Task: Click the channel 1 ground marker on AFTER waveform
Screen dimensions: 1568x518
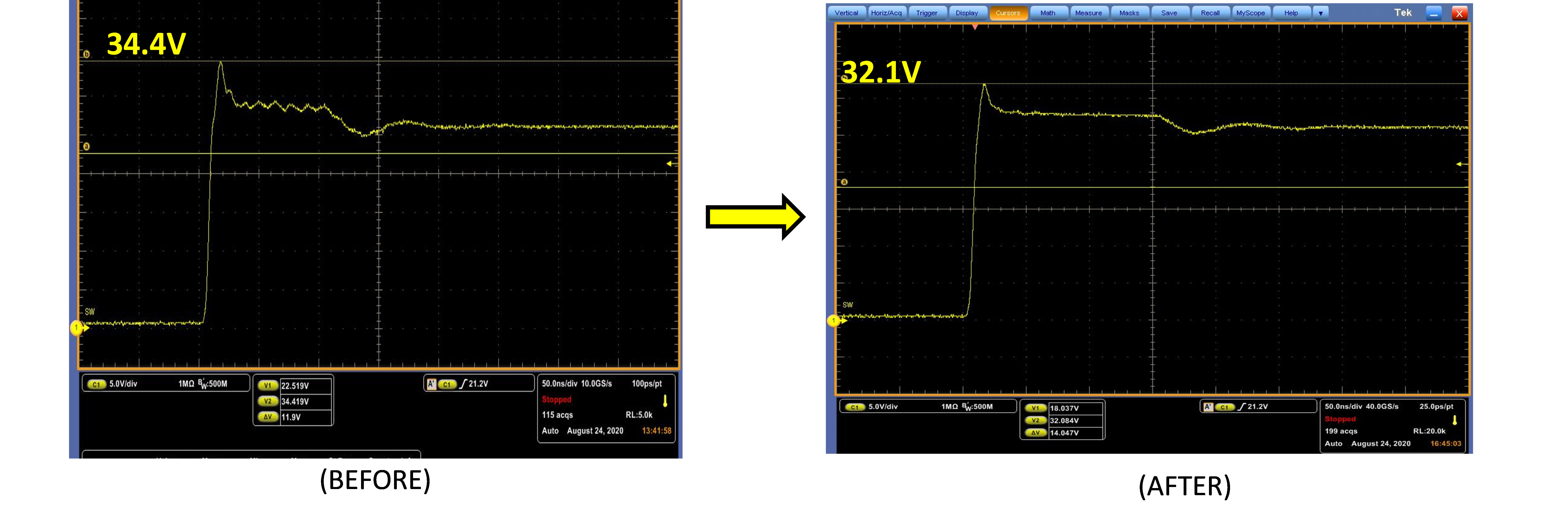Action: [x=833, y=320]
